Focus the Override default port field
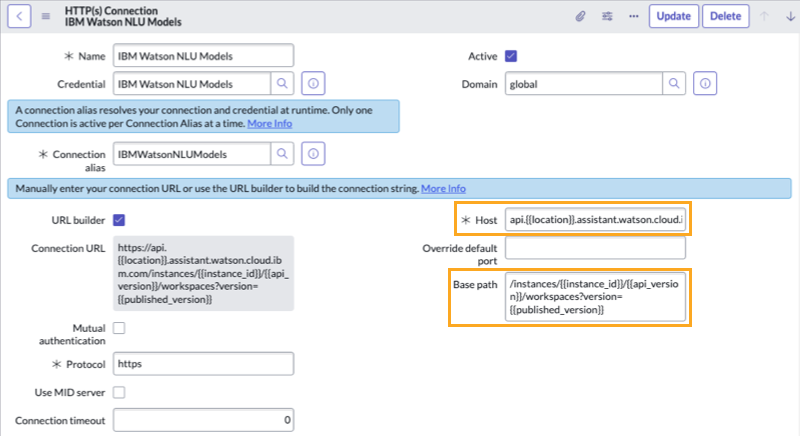Screen dimensions: 800x436 point(595,248)
